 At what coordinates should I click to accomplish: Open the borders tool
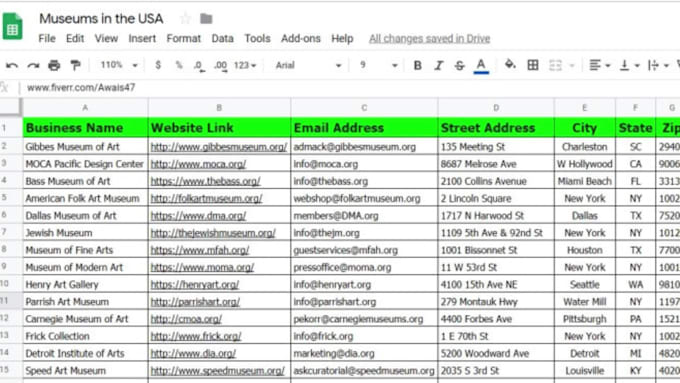pos(533,65)
